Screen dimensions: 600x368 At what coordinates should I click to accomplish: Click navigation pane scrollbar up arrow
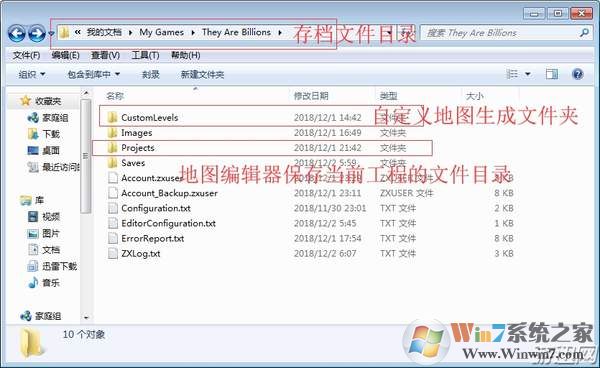pos(86,93)
